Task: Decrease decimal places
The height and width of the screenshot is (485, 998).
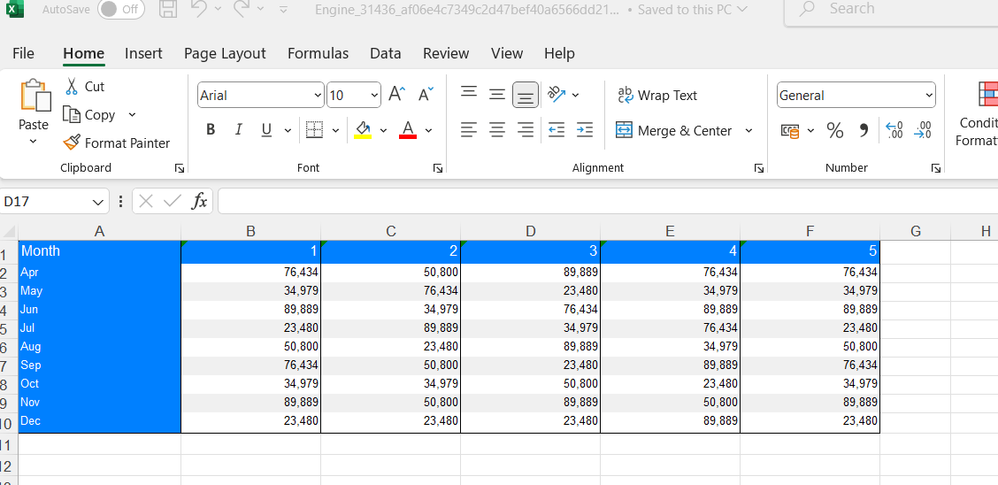Action: (x=922, y=130)
